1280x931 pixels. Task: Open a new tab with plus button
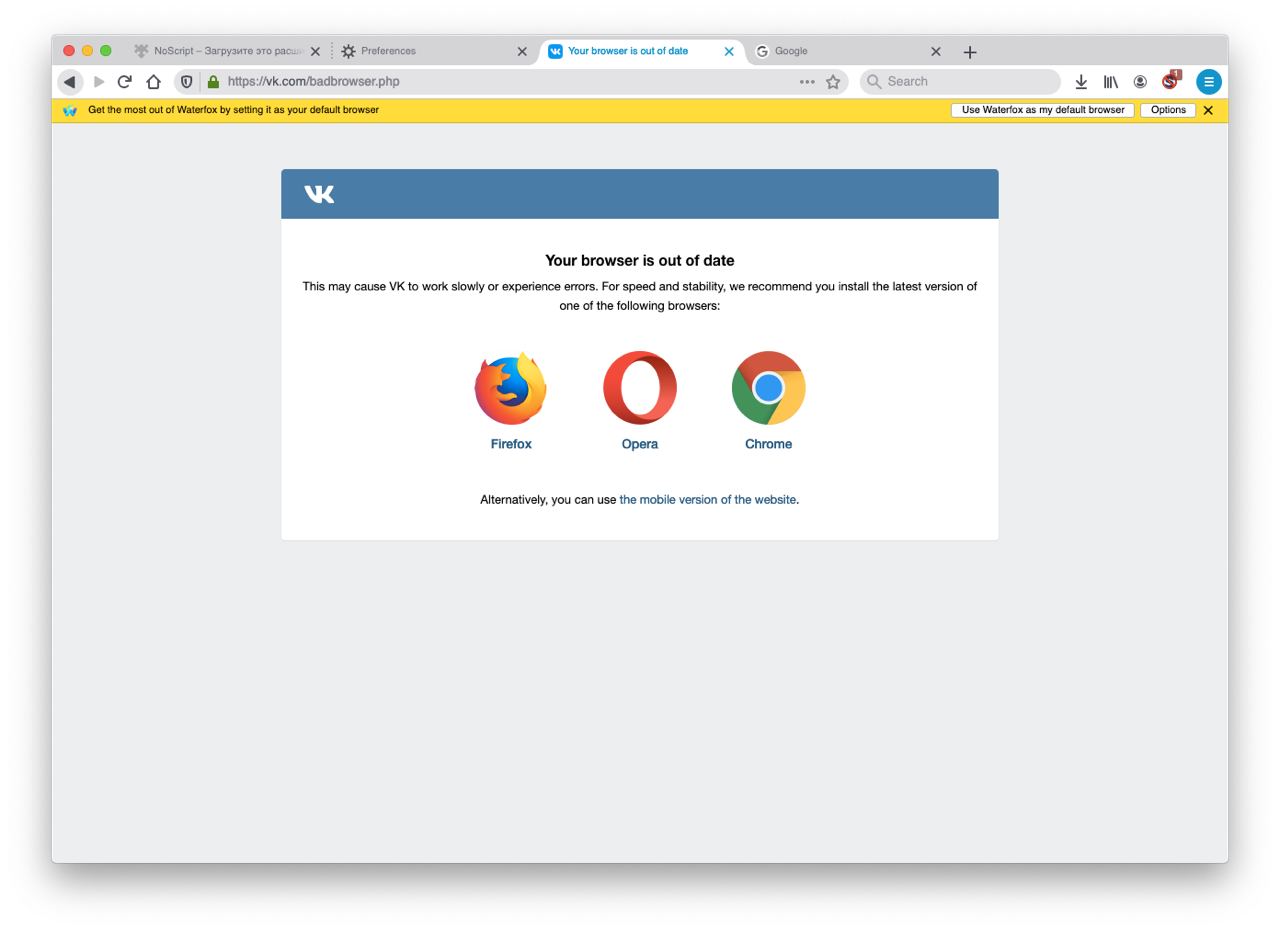pos(970,52)
